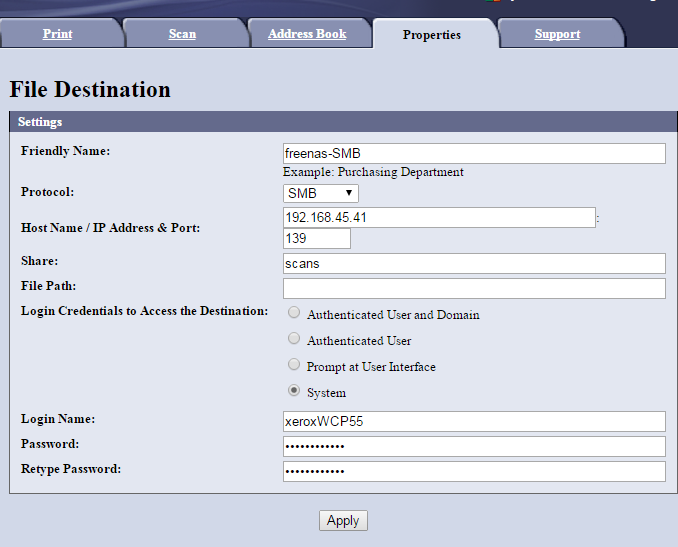Screen dimensions: 678x547
Task: Go to the Support tab
Action: pyautogui.click(x=557, y=34)
